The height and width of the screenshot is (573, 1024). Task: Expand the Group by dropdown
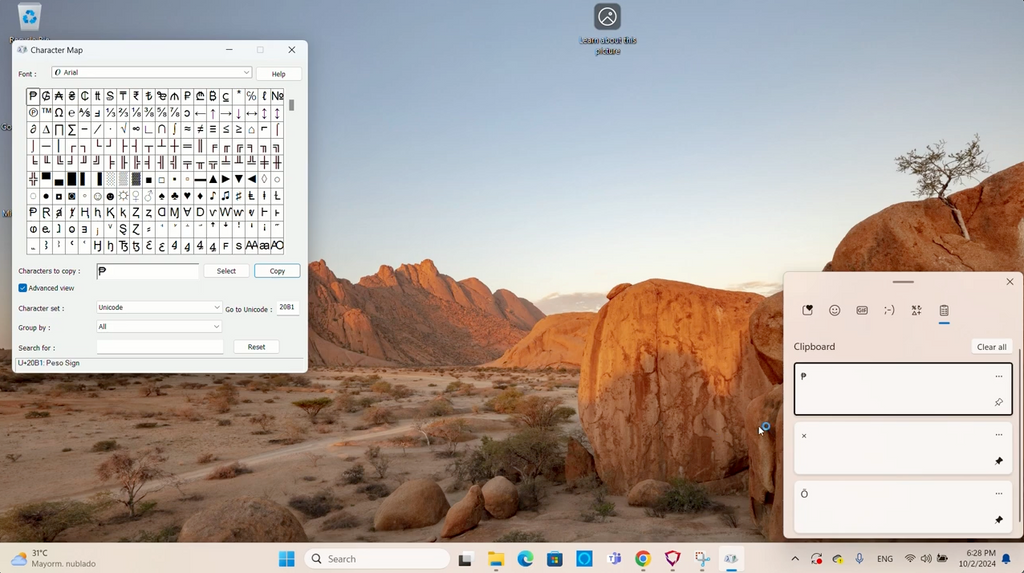[x=159, y=327]
